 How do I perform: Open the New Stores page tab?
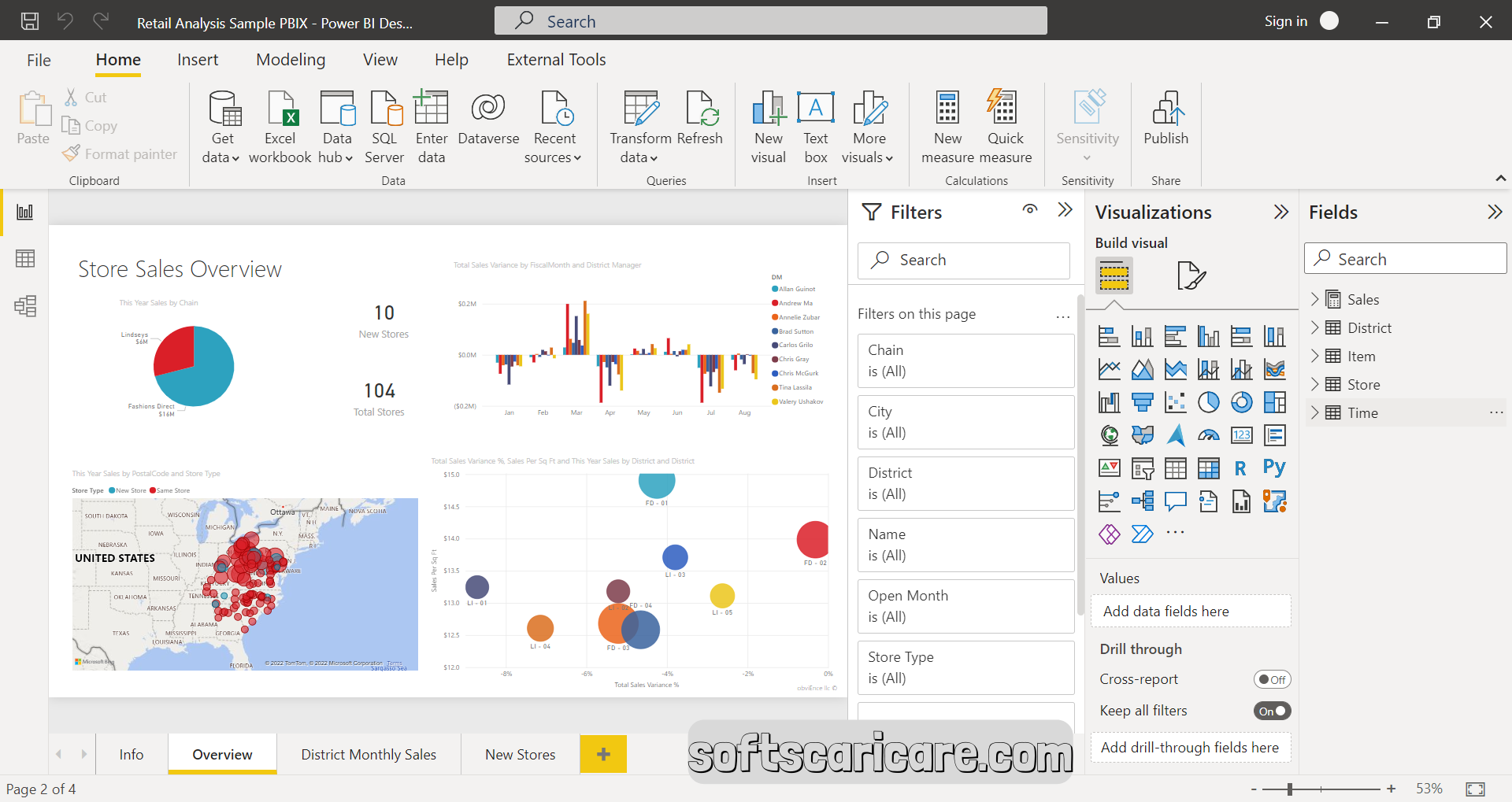pyautogui.click(x=520, y=754)
